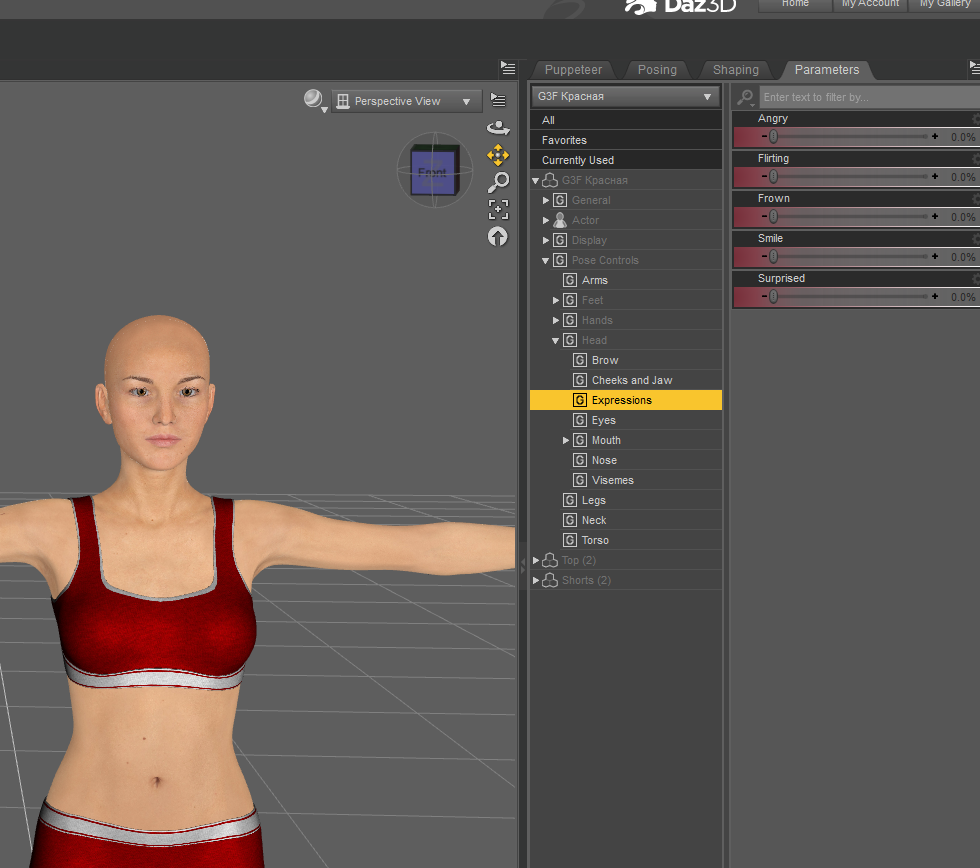Click the blue view cube Front face
The image size is (980, 868).
432,172
